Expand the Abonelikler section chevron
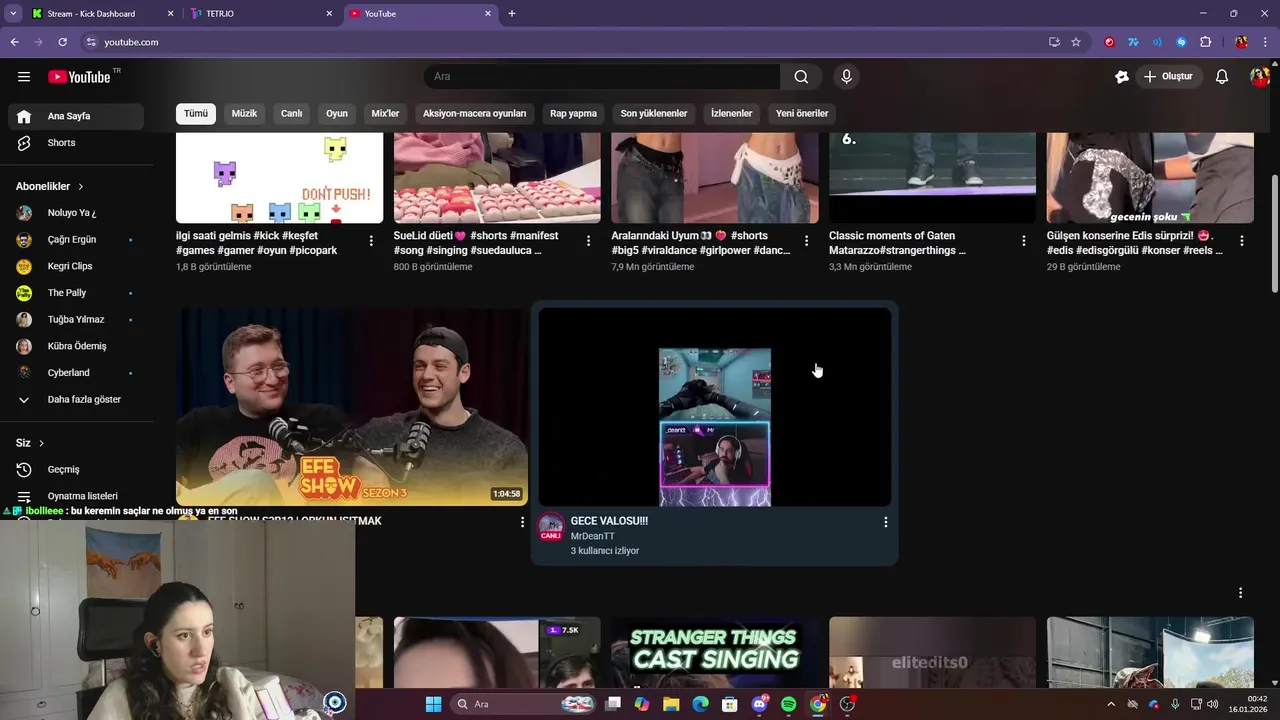This screenshot has width=1280, height=720. click(81, 187)
